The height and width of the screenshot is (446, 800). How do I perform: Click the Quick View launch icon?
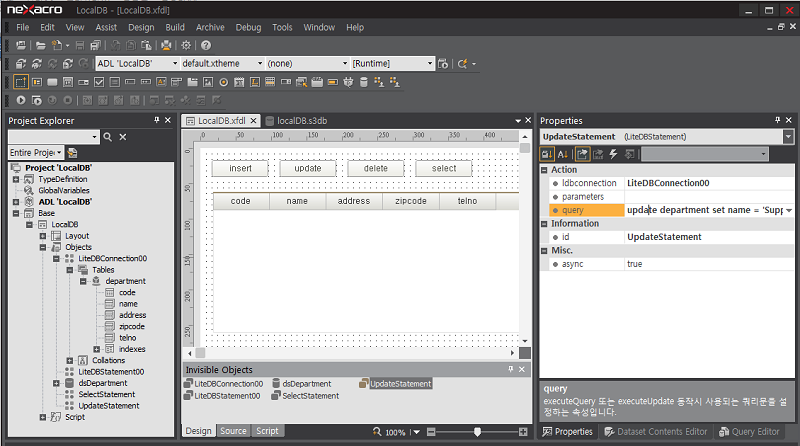pos(36,101)
